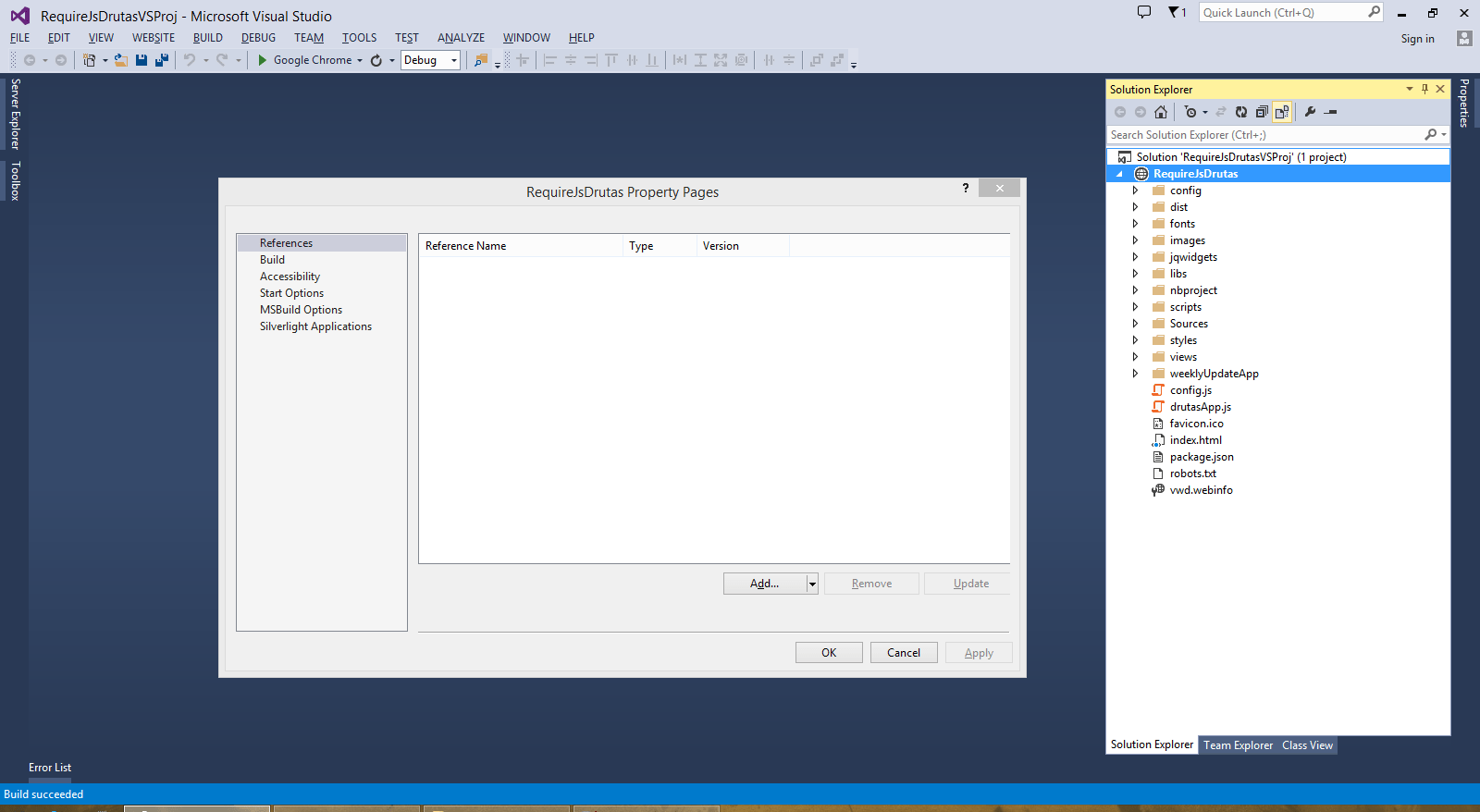Open Solution Explorer window position dropdown

(x=1410, y=89)
